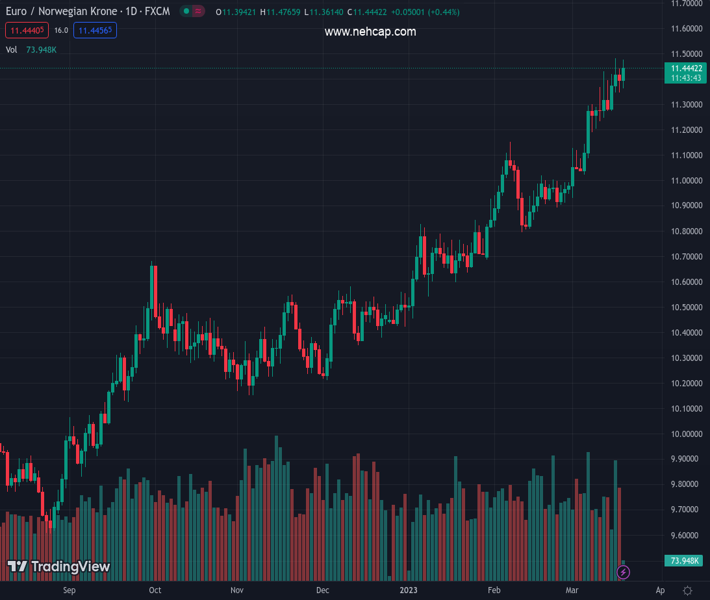Viewport: 710px width, 600px height.
Task: Click the purple lightning bolt event icon
Action: (x=623, y=572)
